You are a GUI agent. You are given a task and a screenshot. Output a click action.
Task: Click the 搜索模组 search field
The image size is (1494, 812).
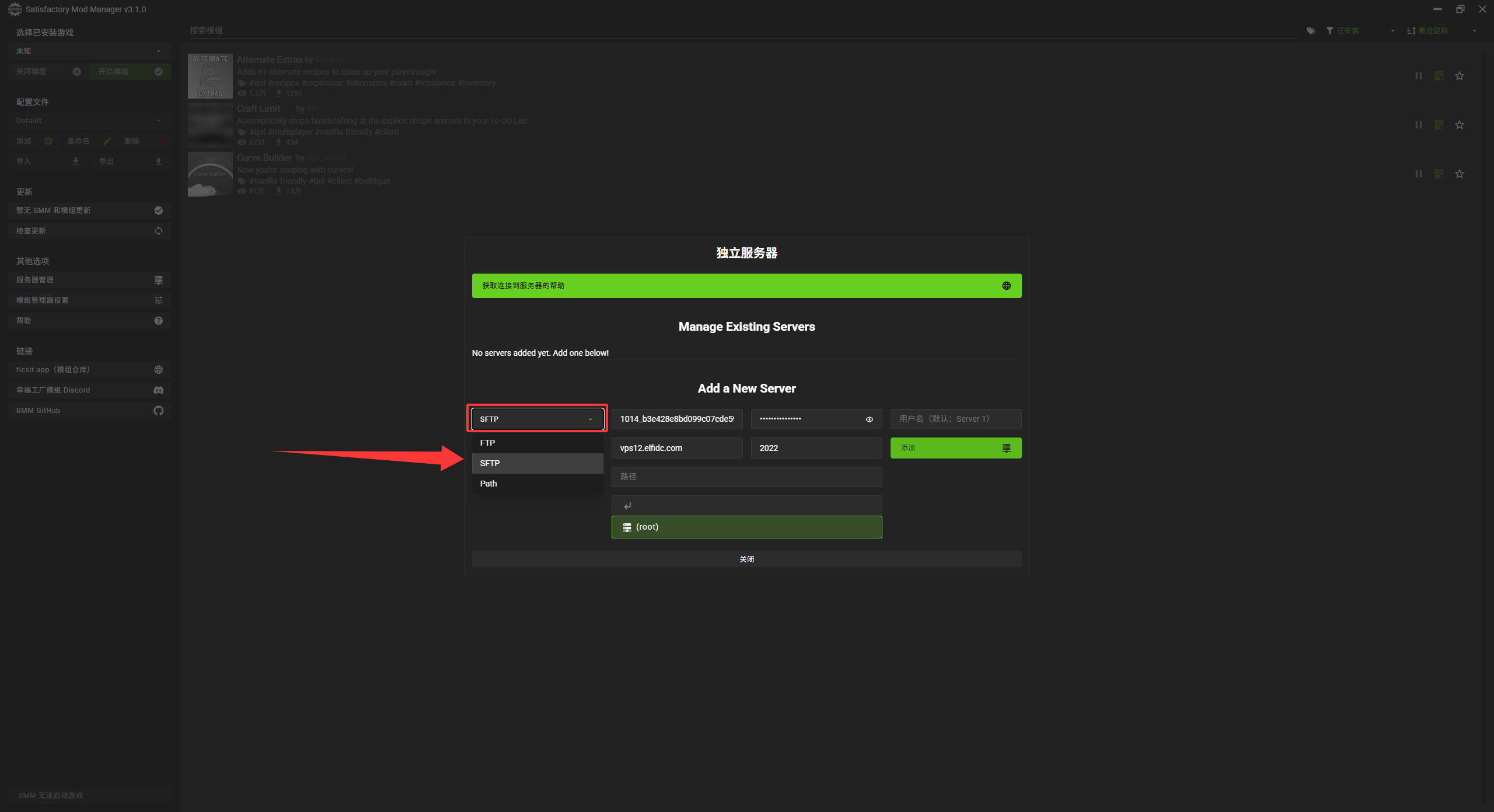coord(742,30)
